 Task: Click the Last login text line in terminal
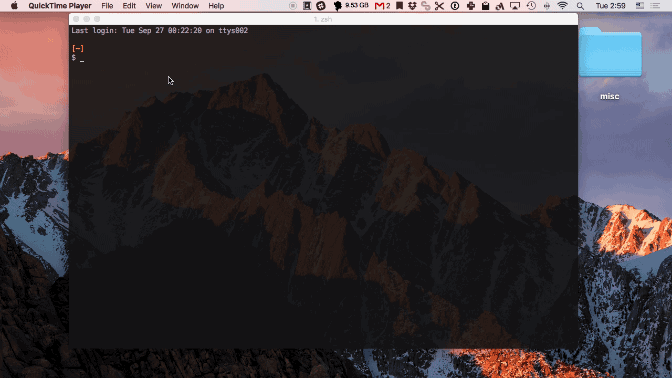[x=159, y=30]
